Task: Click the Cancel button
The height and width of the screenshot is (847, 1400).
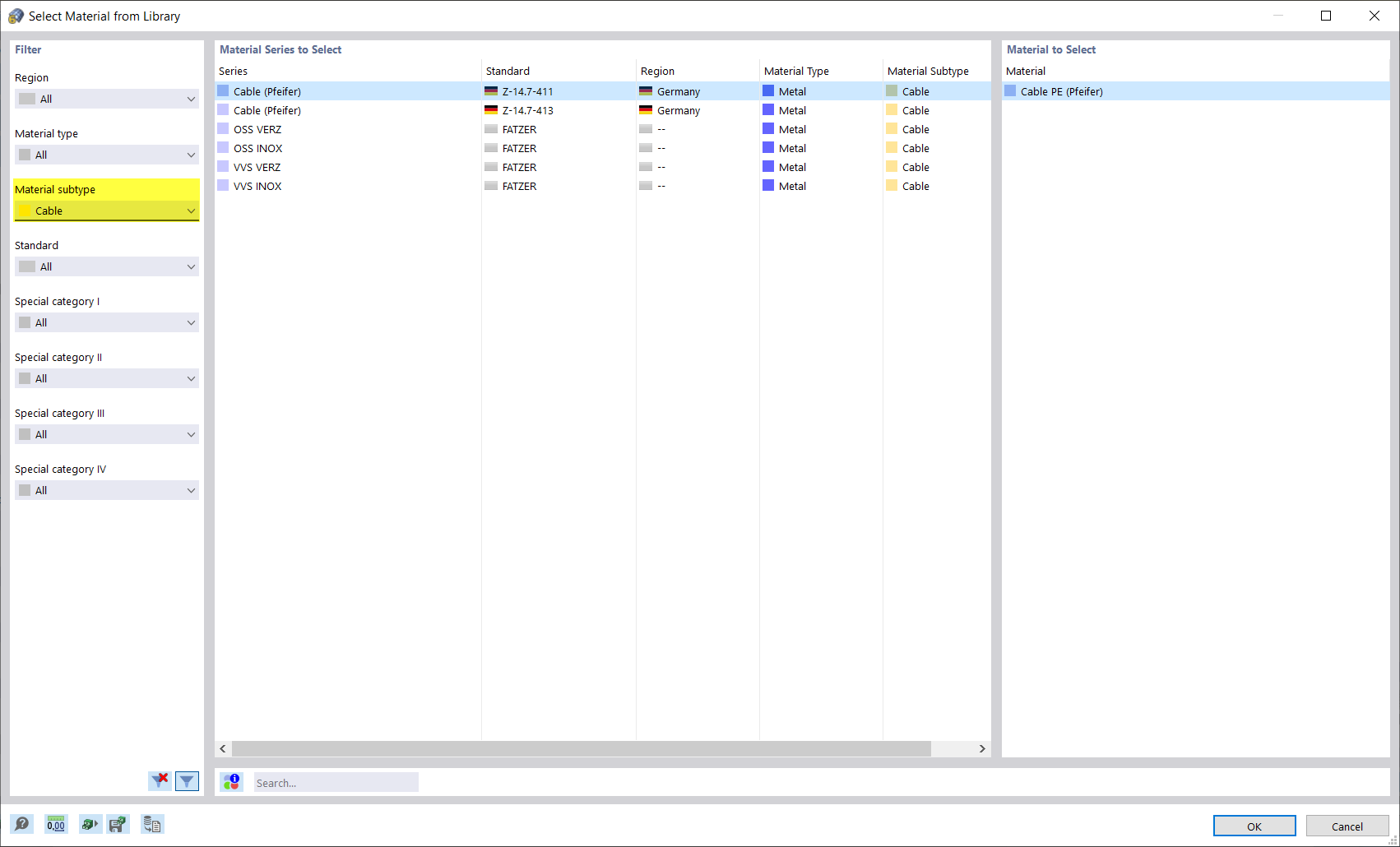Action: 1347,826
